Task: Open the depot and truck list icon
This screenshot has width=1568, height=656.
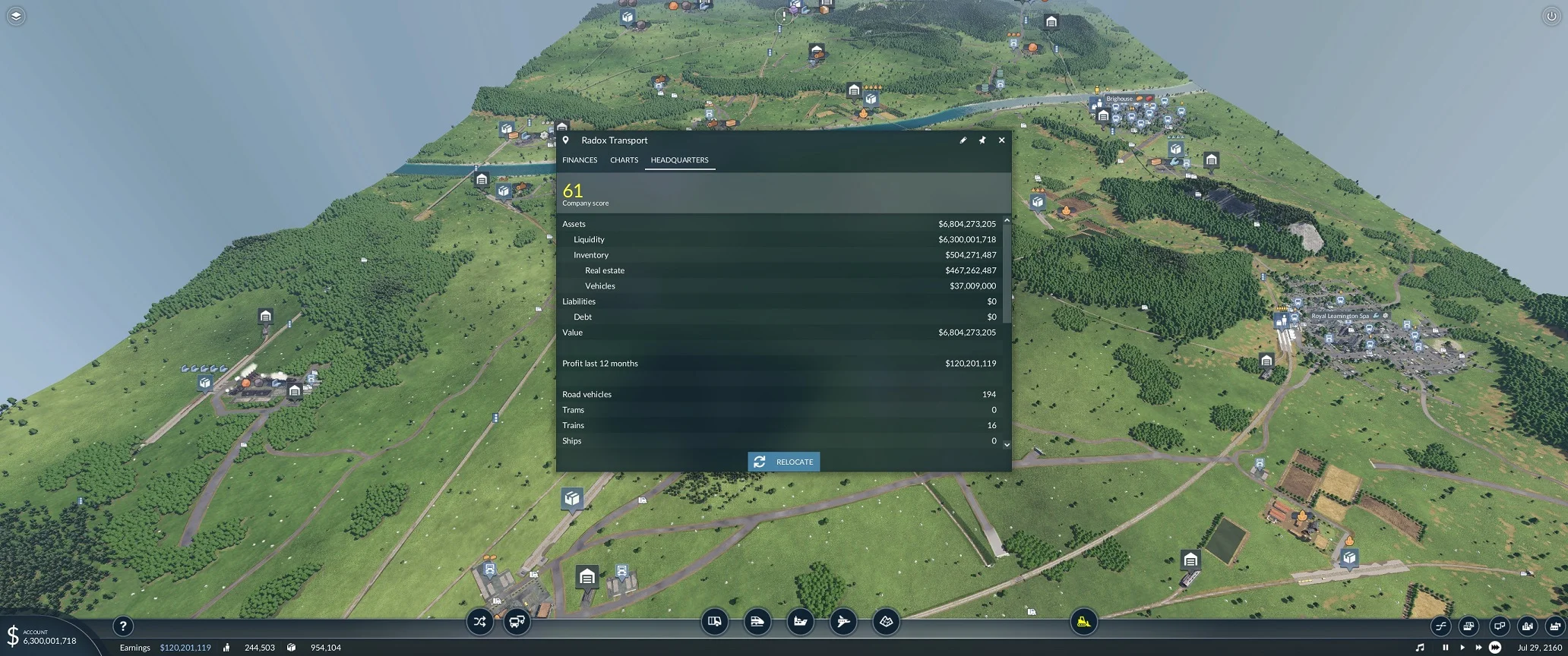Action: [1469, 626]
